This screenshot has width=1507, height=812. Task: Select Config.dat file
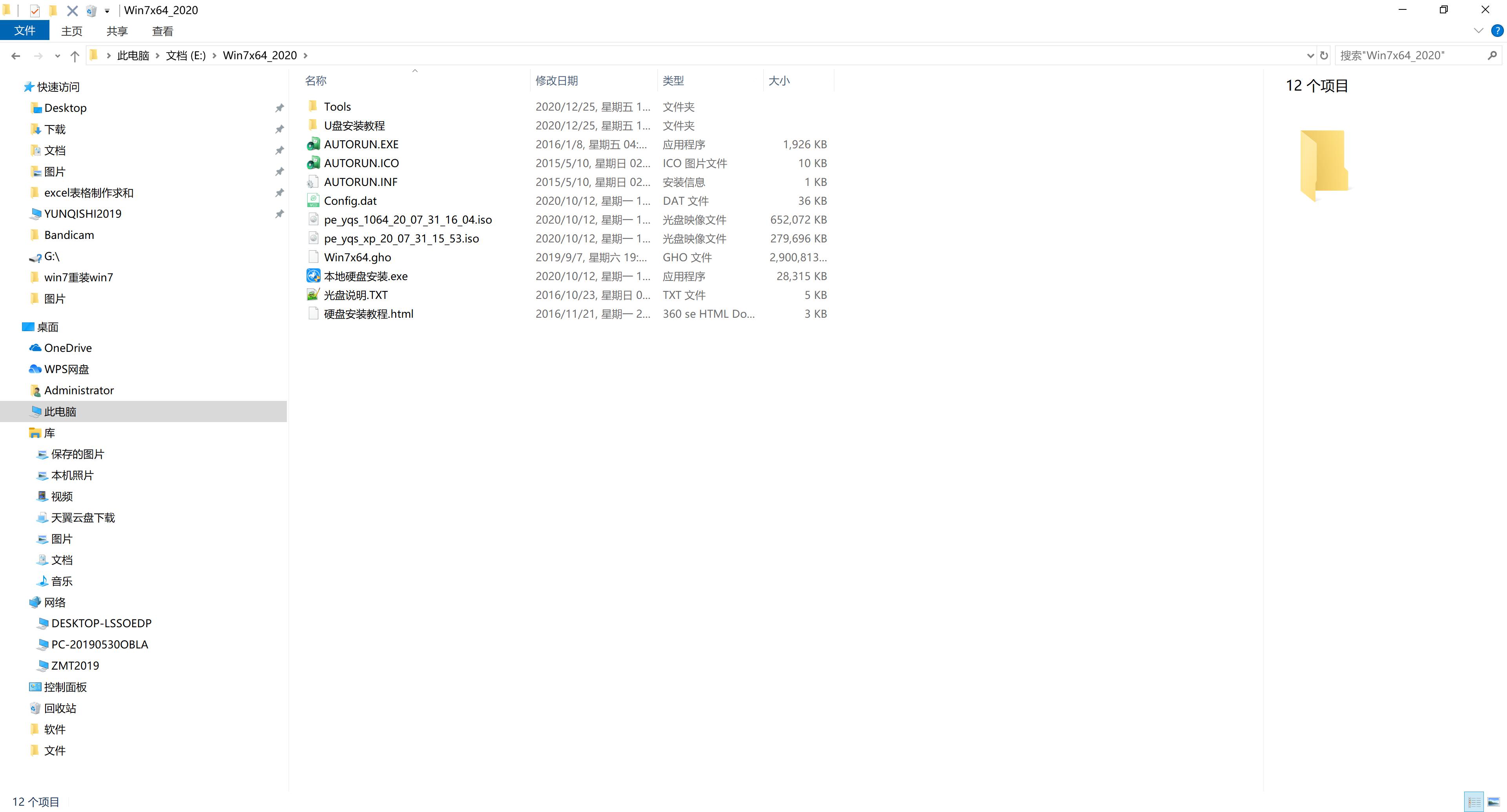click(349, 200)
